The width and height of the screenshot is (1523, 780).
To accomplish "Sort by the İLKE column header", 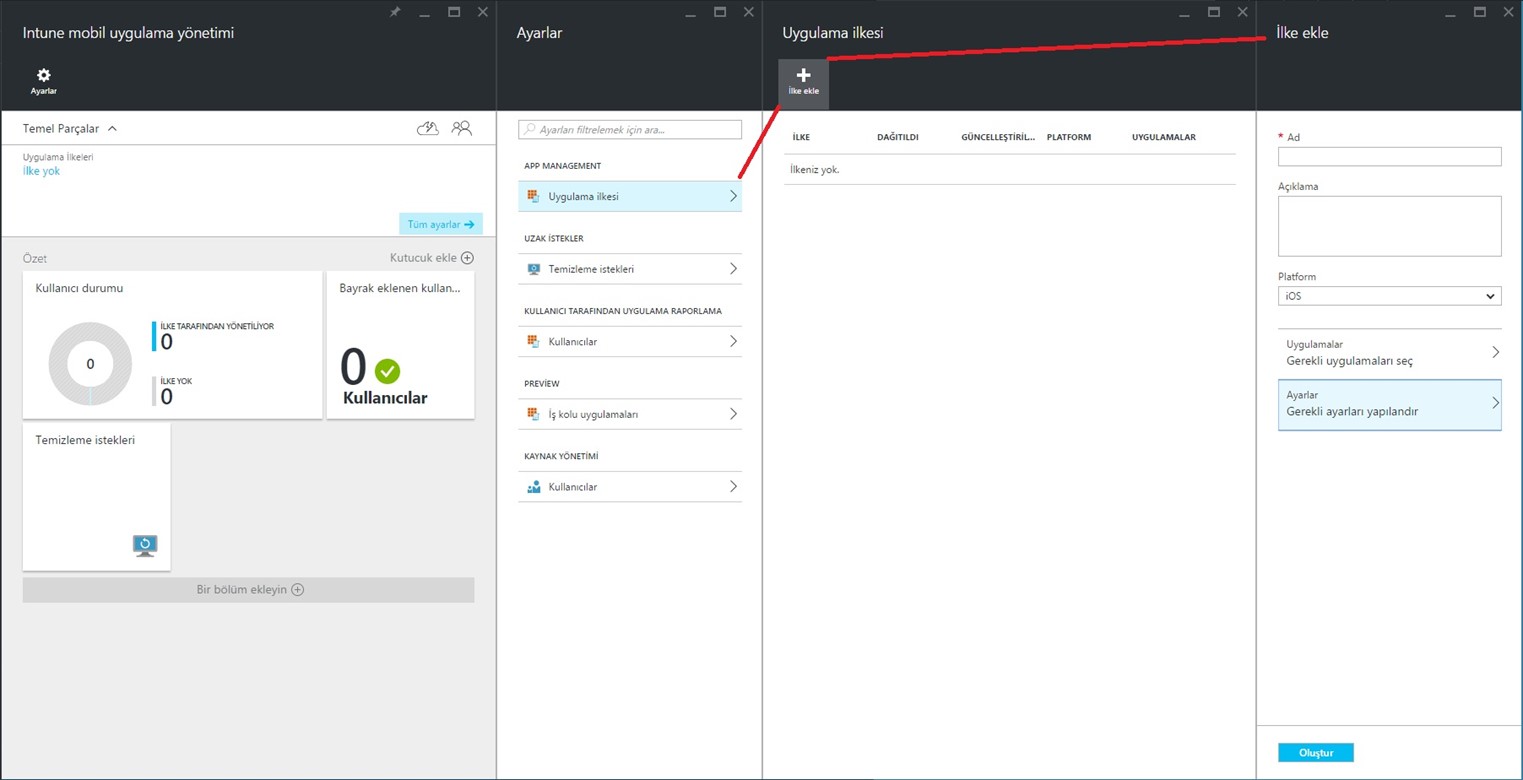I will (801, 137).
